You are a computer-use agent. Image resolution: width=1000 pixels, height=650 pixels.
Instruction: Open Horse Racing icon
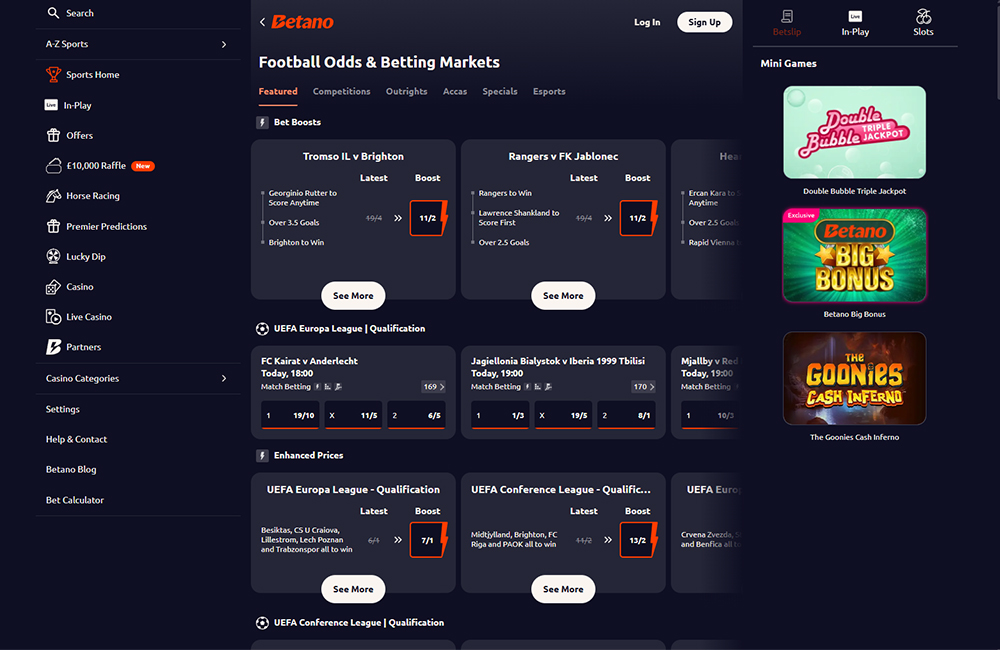coord(54,196)
